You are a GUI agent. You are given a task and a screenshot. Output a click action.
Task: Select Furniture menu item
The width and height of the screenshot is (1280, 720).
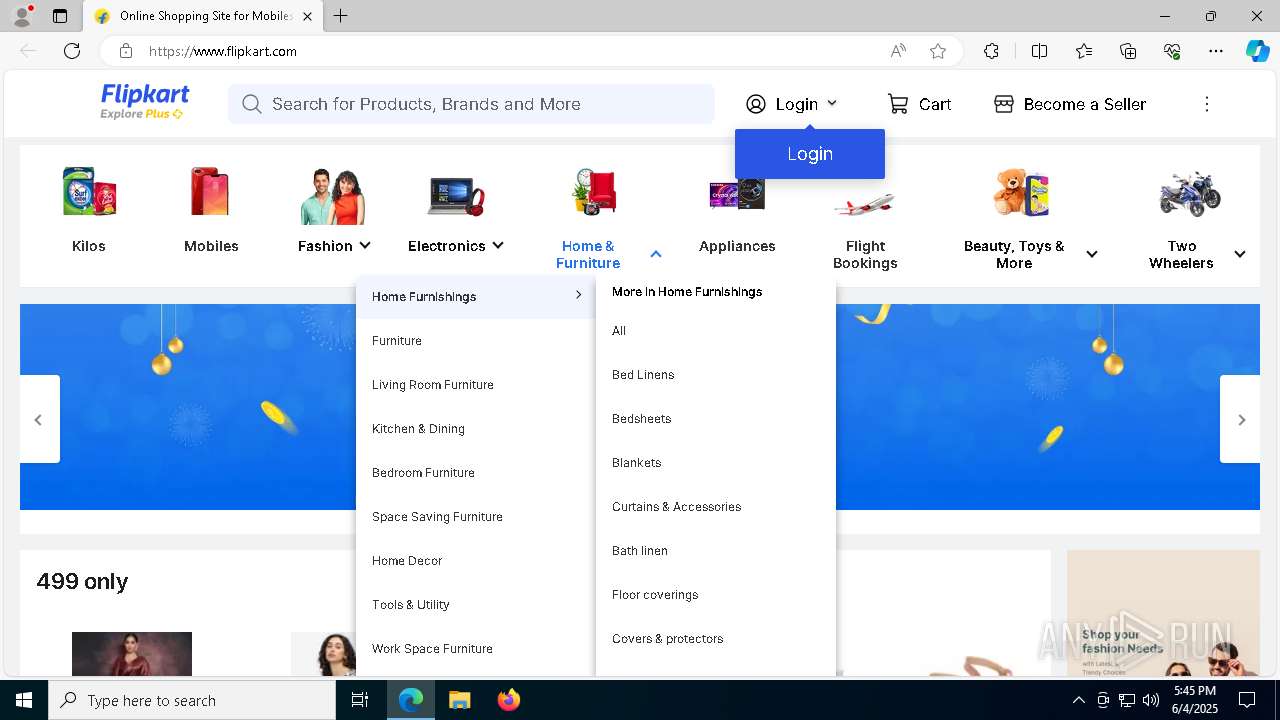(x=397, y=341)
